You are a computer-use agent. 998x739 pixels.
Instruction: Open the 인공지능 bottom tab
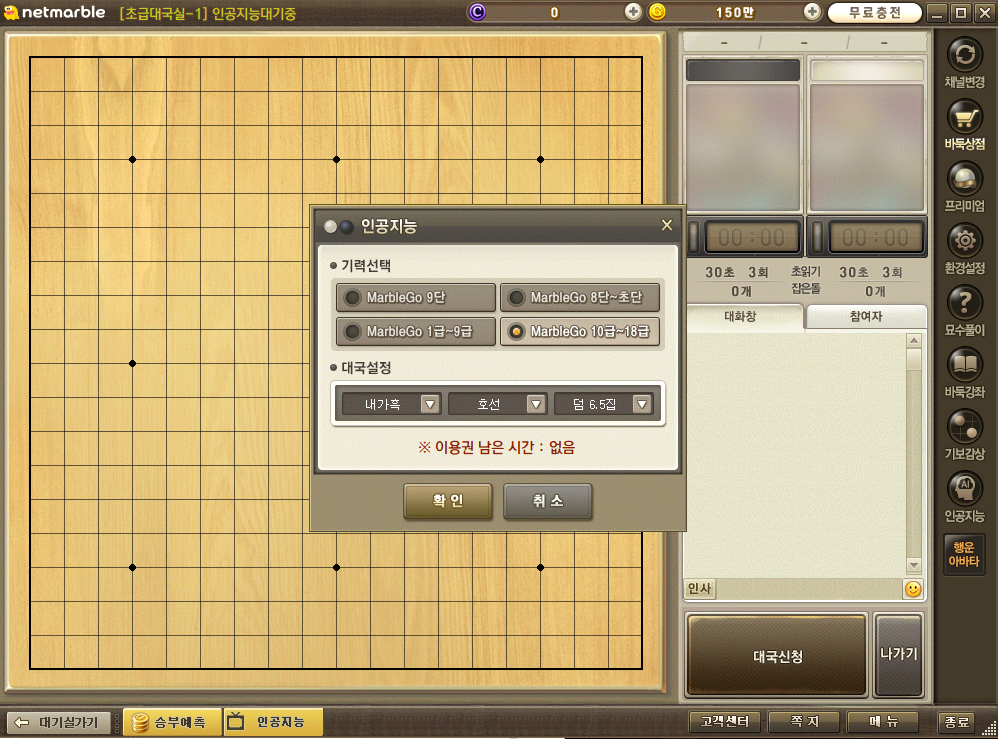(273, 722)
